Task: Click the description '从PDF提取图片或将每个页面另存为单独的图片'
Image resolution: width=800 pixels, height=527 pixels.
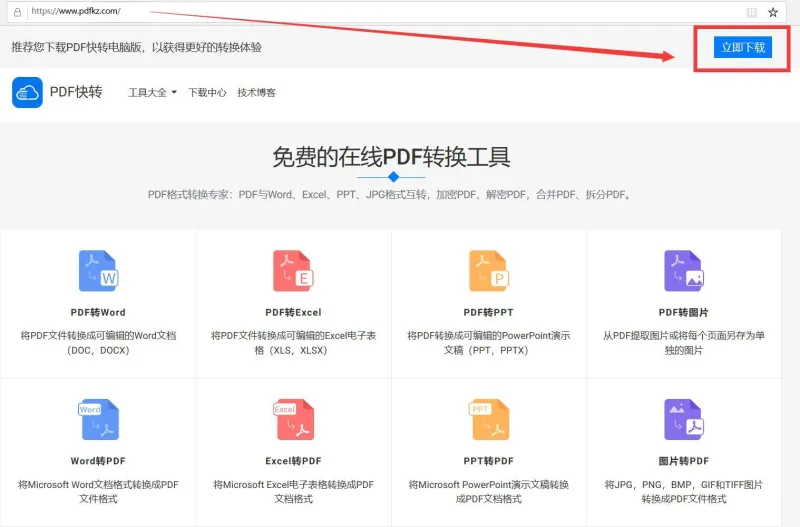Action: point(684,343)
